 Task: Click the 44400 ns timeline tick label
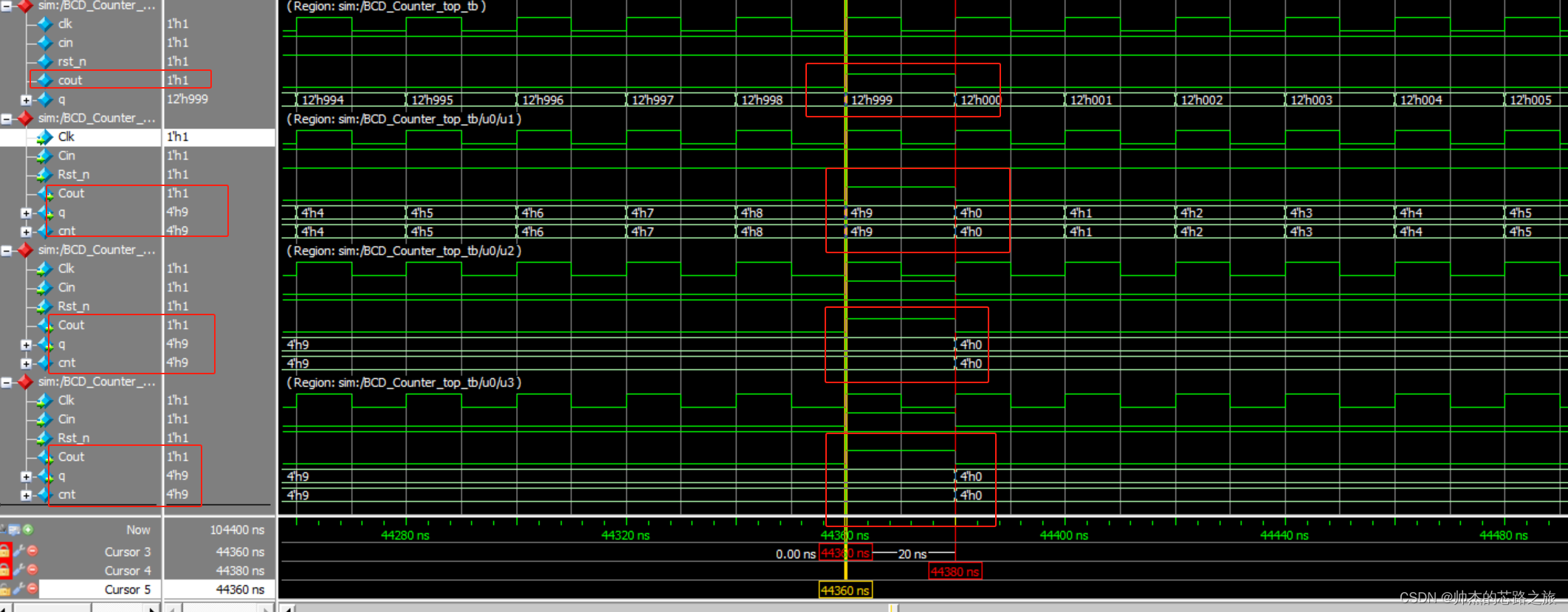1064,535
